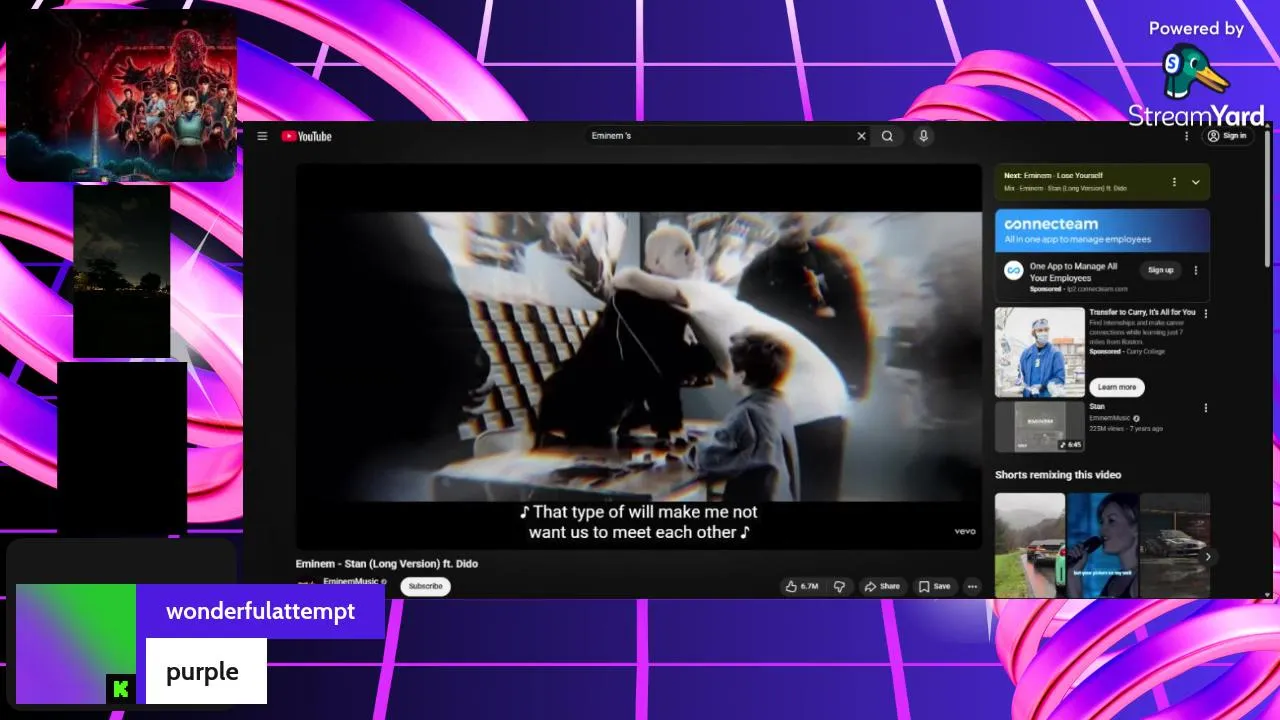Dislike the Eminem Stan video
Viewport: 1280px width, 720px height.
click(x=840, y=586)
